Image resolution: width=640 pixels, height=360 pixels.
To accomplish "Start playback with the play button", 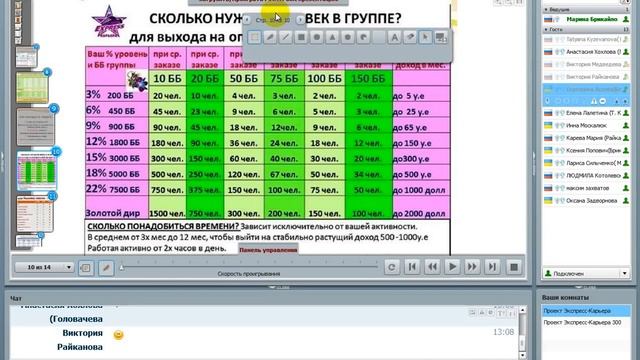I will click(452, 267).
